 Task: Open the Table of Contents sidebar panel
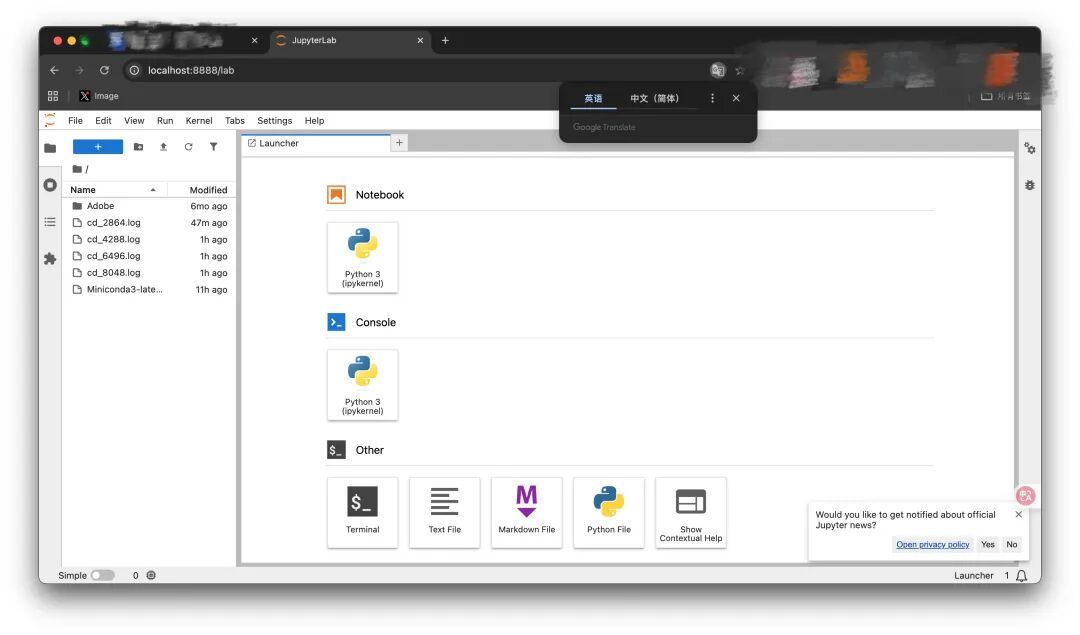pos(50,222)
